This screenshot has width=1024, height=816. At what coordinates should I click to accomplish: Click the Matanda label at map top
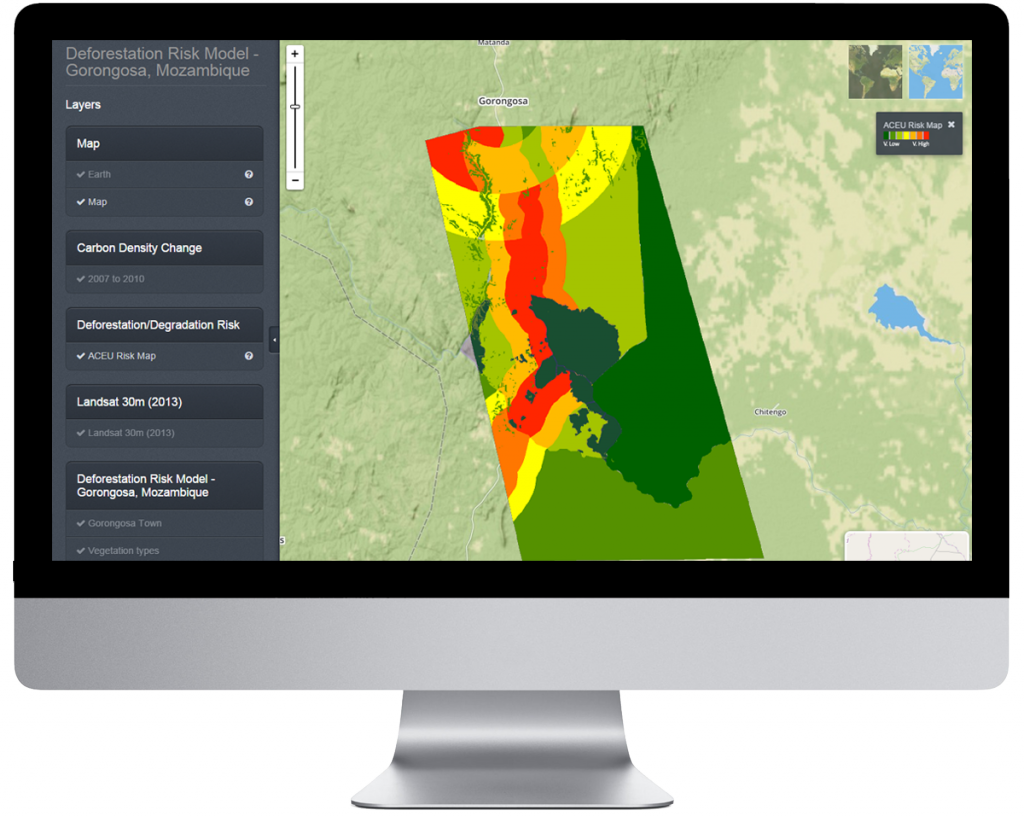pyautogui.click(x=493, y=42)
